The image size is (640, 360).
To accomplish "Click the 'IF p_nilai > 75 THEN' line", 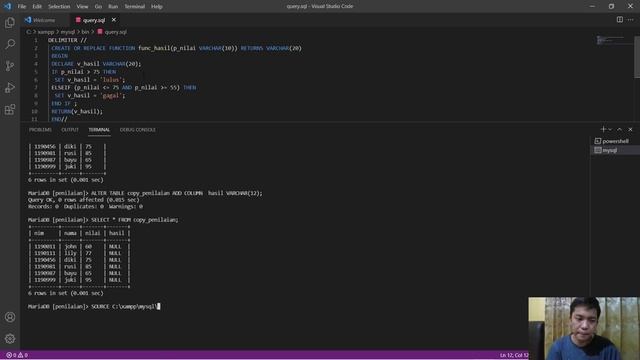I will [x=84, y=72].
